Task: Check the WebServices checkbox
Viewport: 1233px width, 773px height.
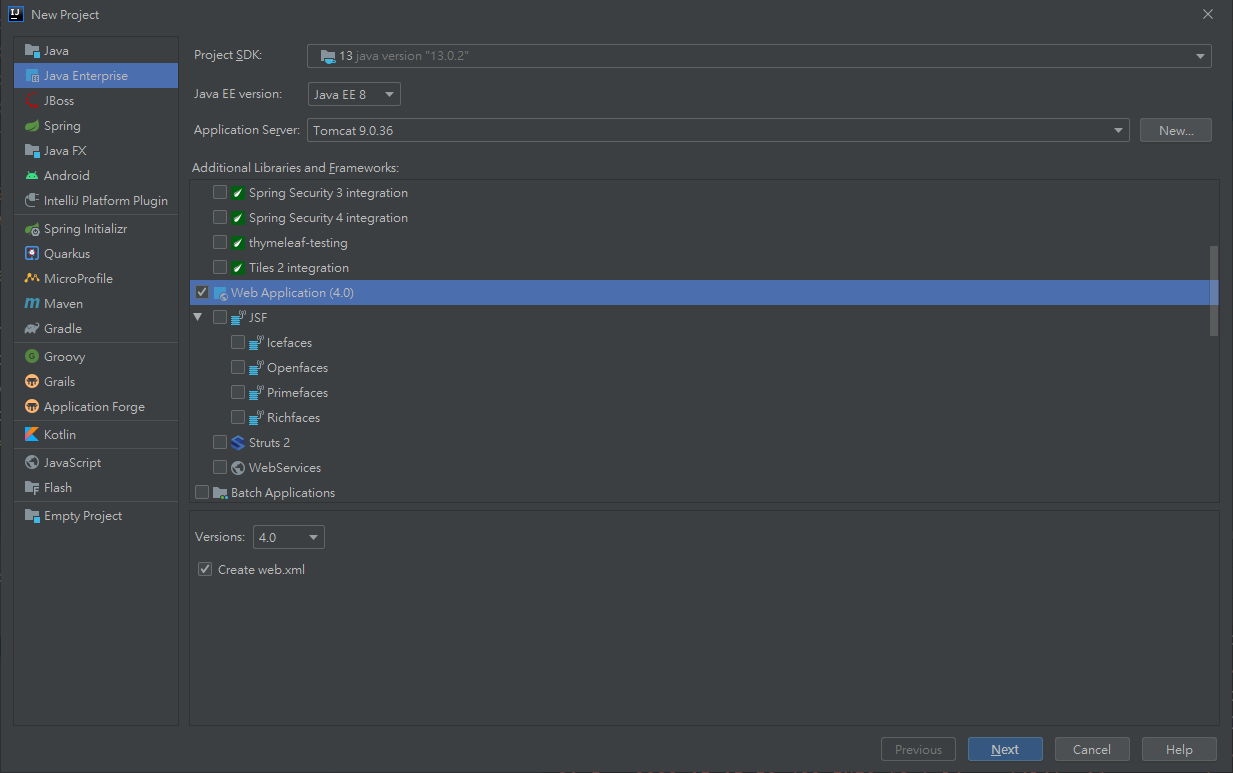Action: (x=220, y=467)
